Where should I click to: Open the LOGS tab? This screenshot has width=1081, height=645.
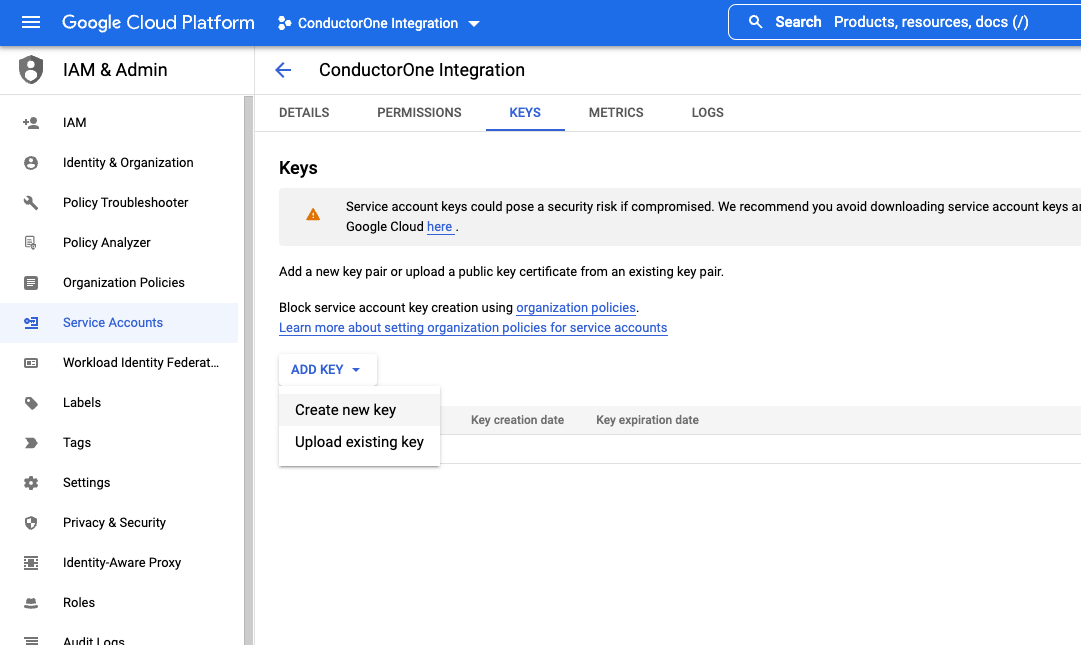coord(707,112)
